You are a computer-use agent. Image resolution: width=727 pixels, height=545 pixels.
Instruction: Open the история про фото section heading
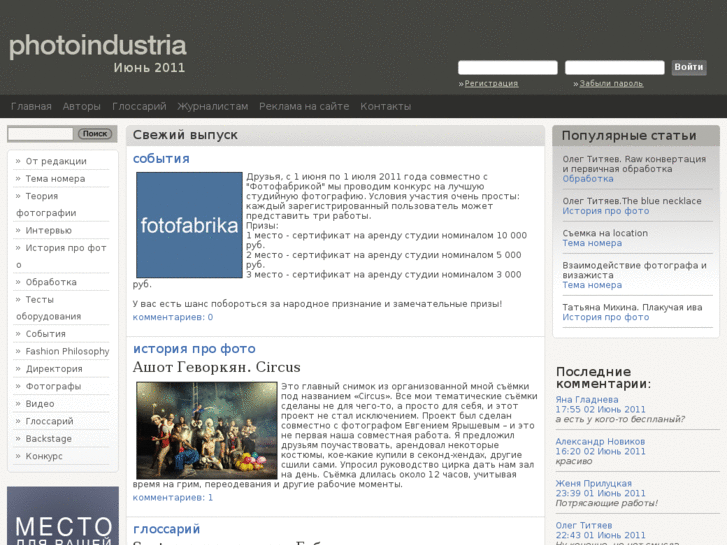point(194,349)
